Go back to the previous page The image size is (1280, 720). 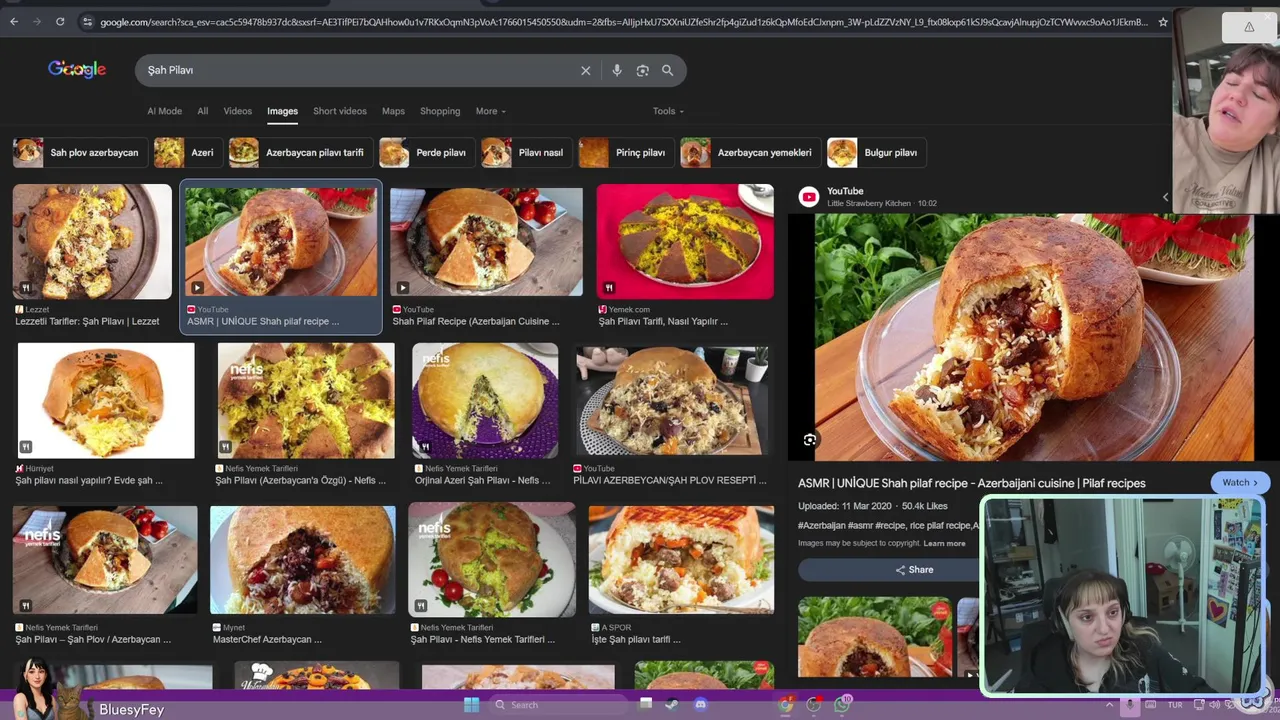click(14, 21)
